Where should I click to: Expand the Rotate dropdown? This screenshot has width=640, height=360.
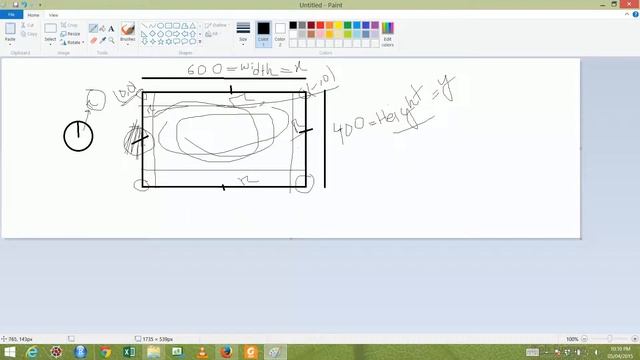pos(83,42)
